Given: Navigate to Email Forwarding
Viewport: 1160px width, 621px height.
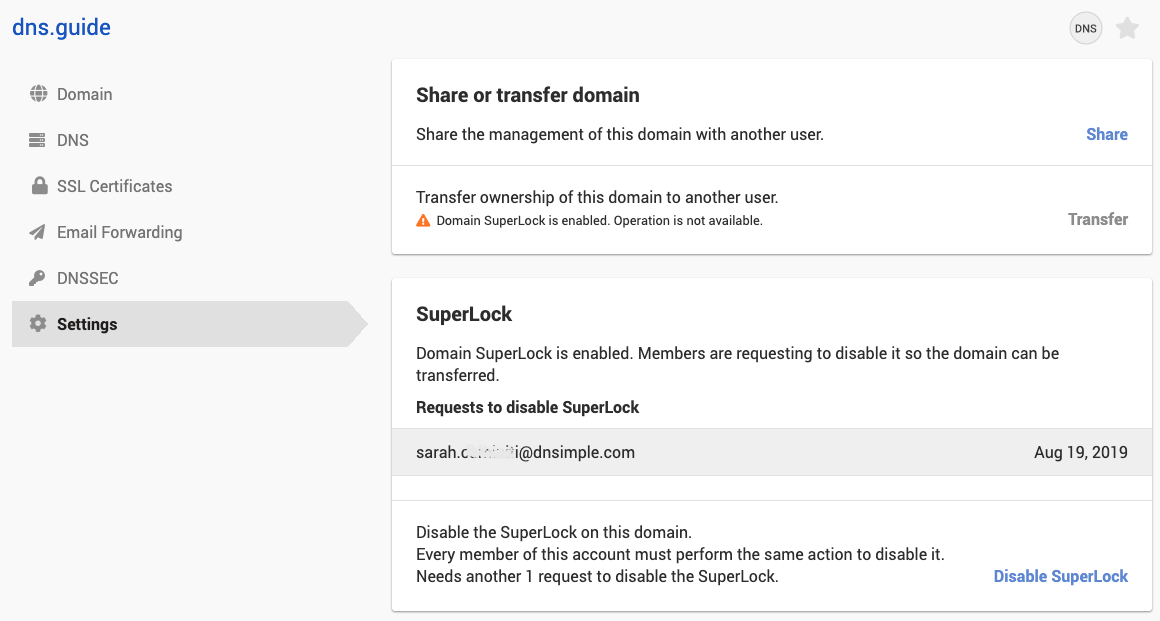Looking at the screenshot, I should [119, 232].
